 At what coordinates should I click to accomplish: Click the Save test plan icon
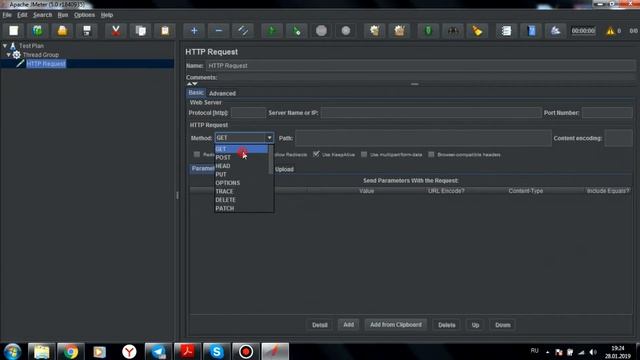click(87, 31)
